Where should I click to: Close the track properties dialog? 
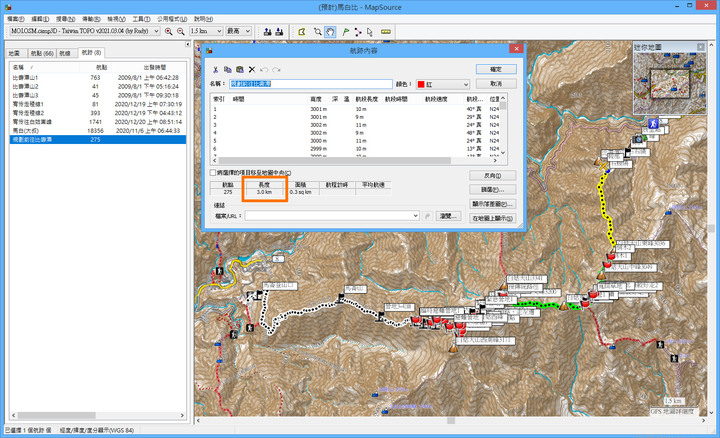click(516, 49)
